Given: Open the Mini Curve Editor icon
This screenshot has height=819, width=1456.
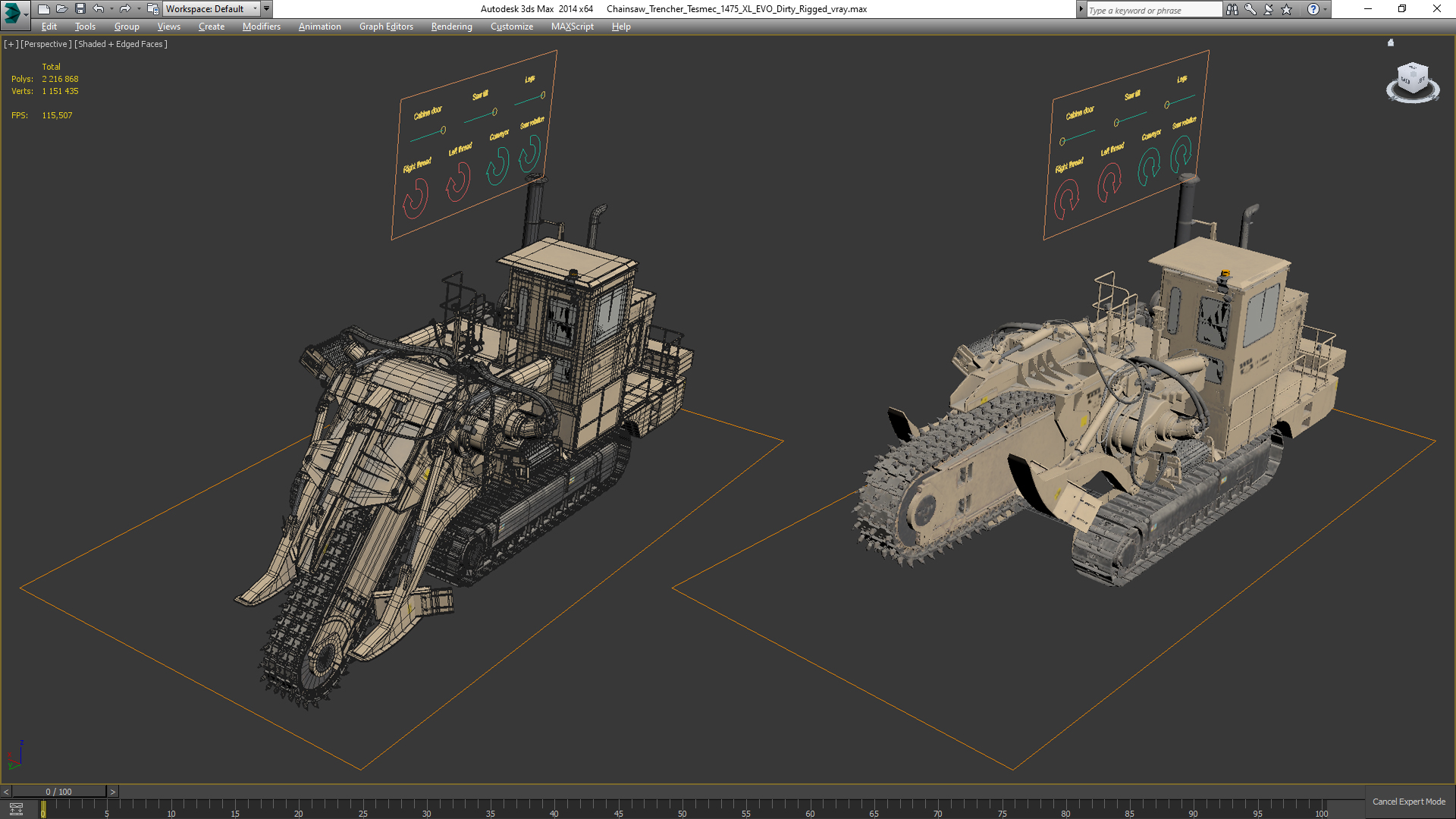Looking at the screenshot, I should pyautogui.click(x=16, y=809).
